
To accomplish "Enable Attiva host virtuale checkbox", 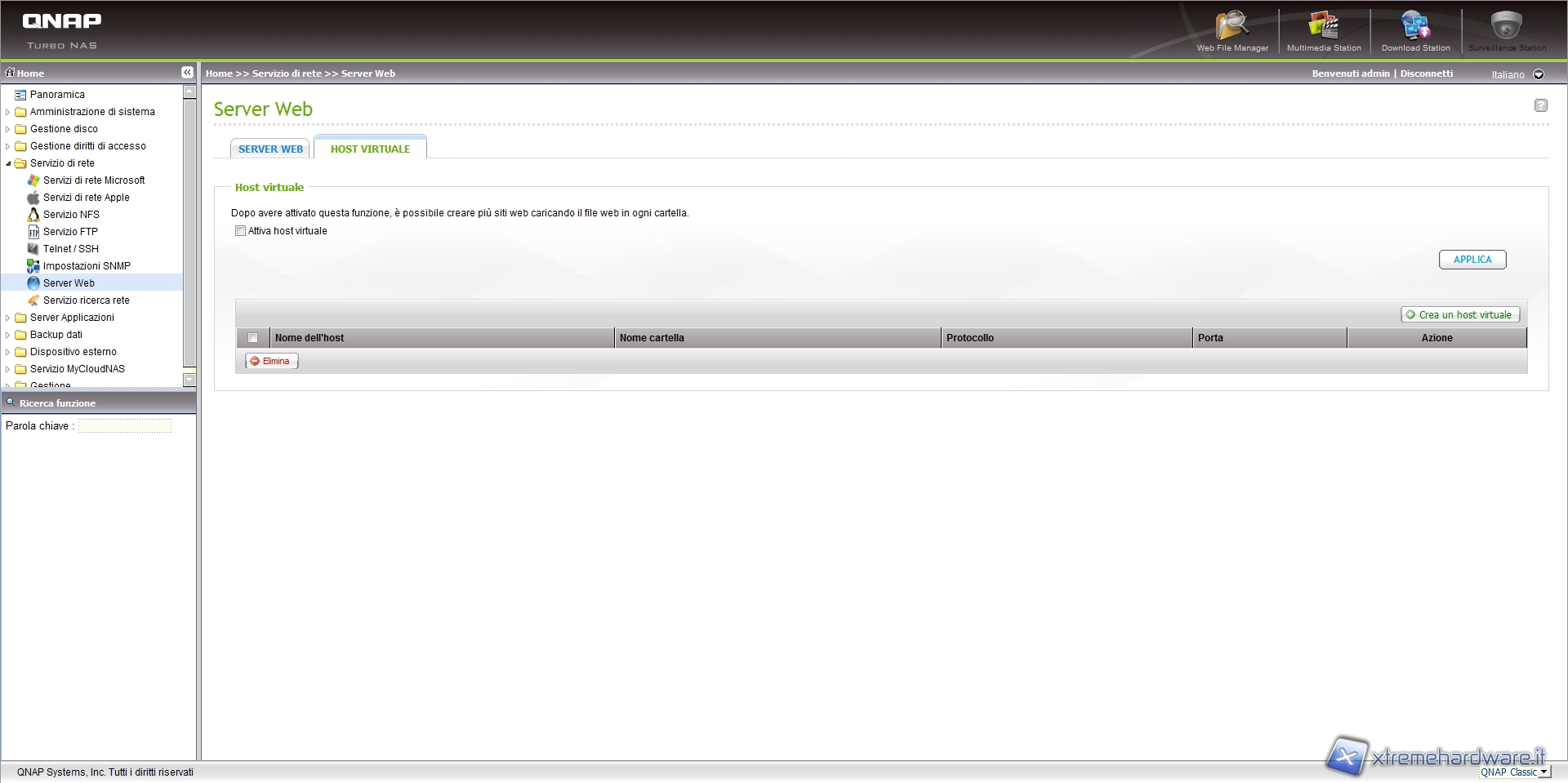I will click(x=241, y=231).
